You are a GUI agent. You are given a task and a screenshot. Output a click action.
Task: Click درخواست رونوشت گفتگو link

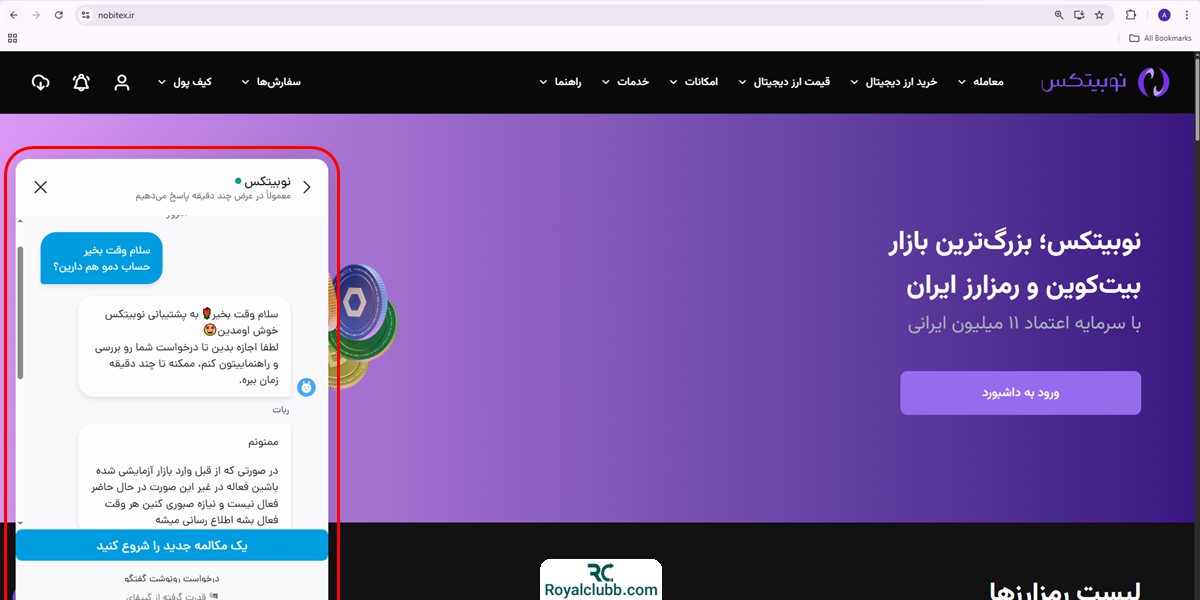(x=172, y=579)
